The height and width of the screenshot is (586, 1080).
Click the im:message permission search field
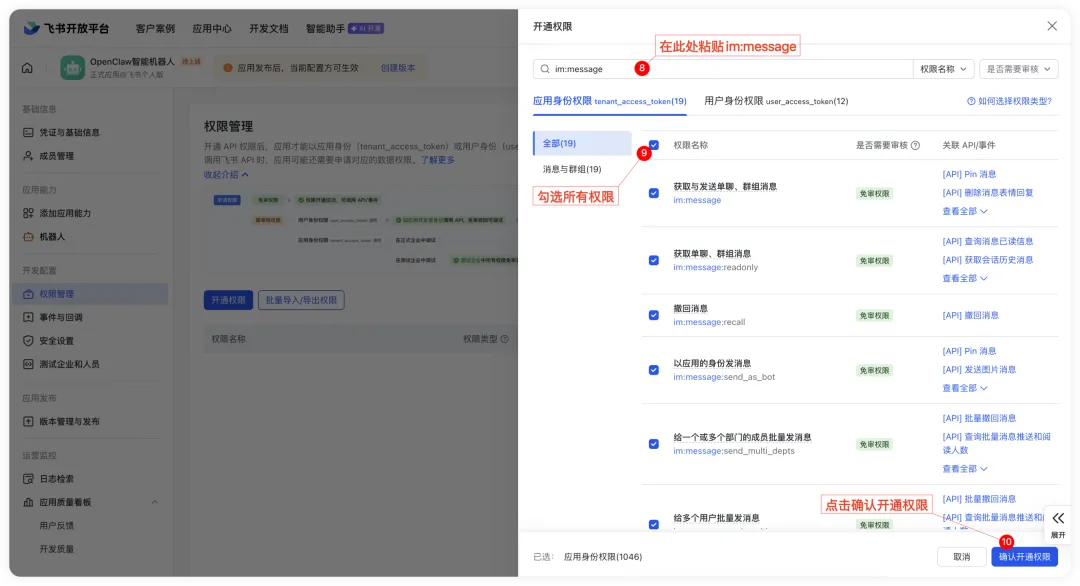pyautogui.click(x=723, y=69)
